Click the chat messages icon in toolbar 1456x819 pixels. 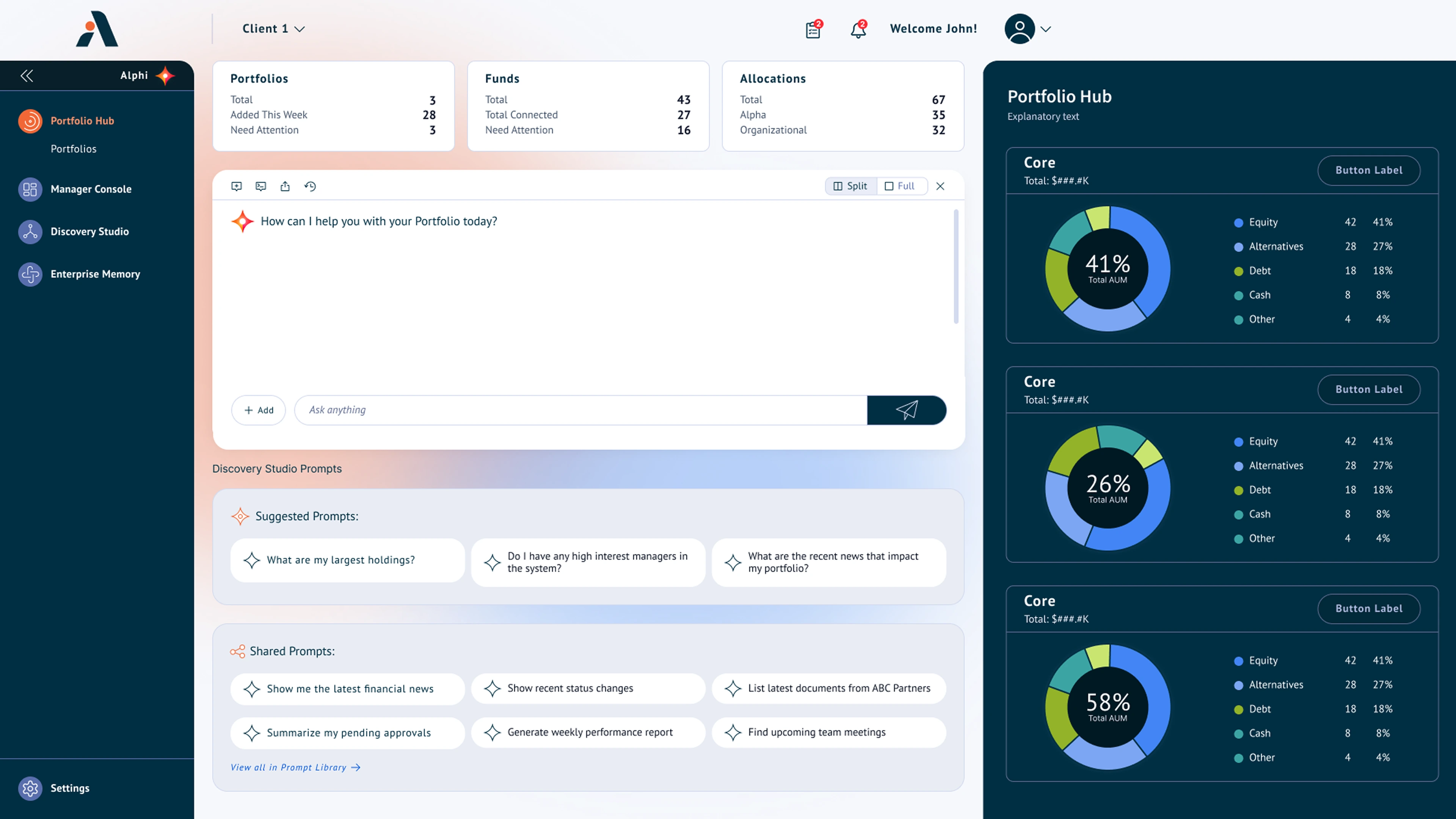tap(260, 186)
